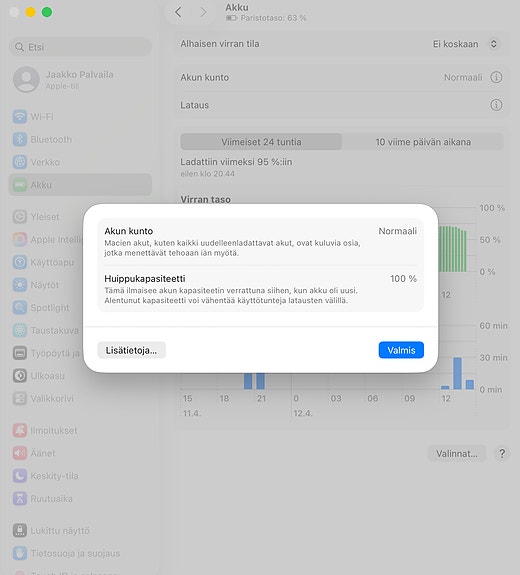Click the Ilmoitukset notifications bell icon
This screenshot has width=520, height=575.
(20, 430)
